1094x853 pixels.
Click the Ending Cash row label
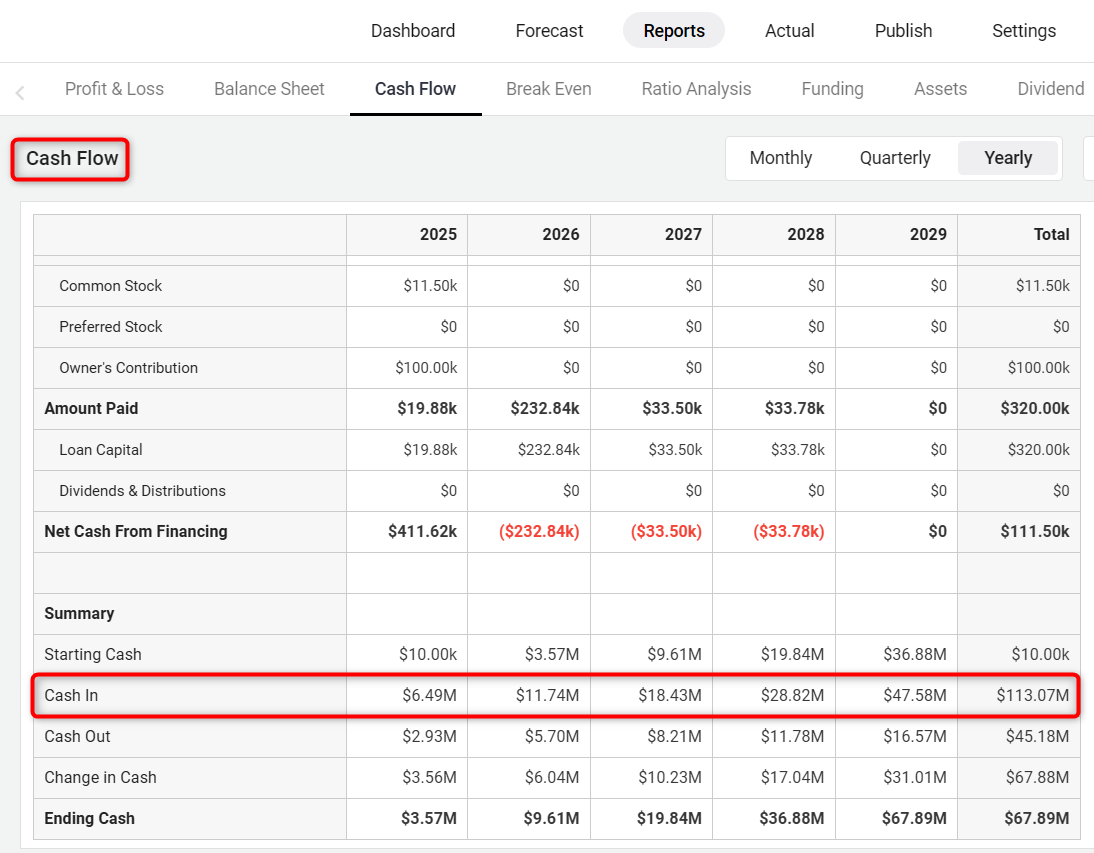(x=89, y=819)
